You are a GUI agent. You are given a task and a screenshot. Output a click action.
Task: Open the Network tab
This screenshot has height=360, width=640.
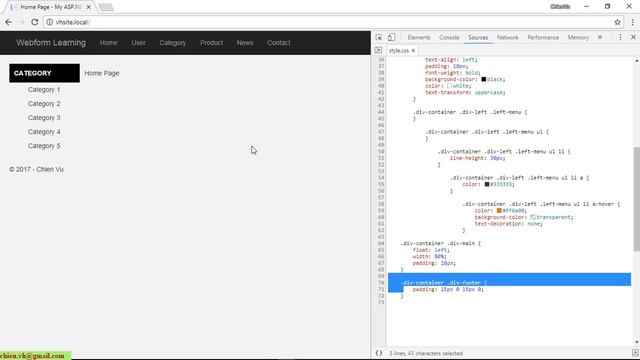[x=507, y=37]
